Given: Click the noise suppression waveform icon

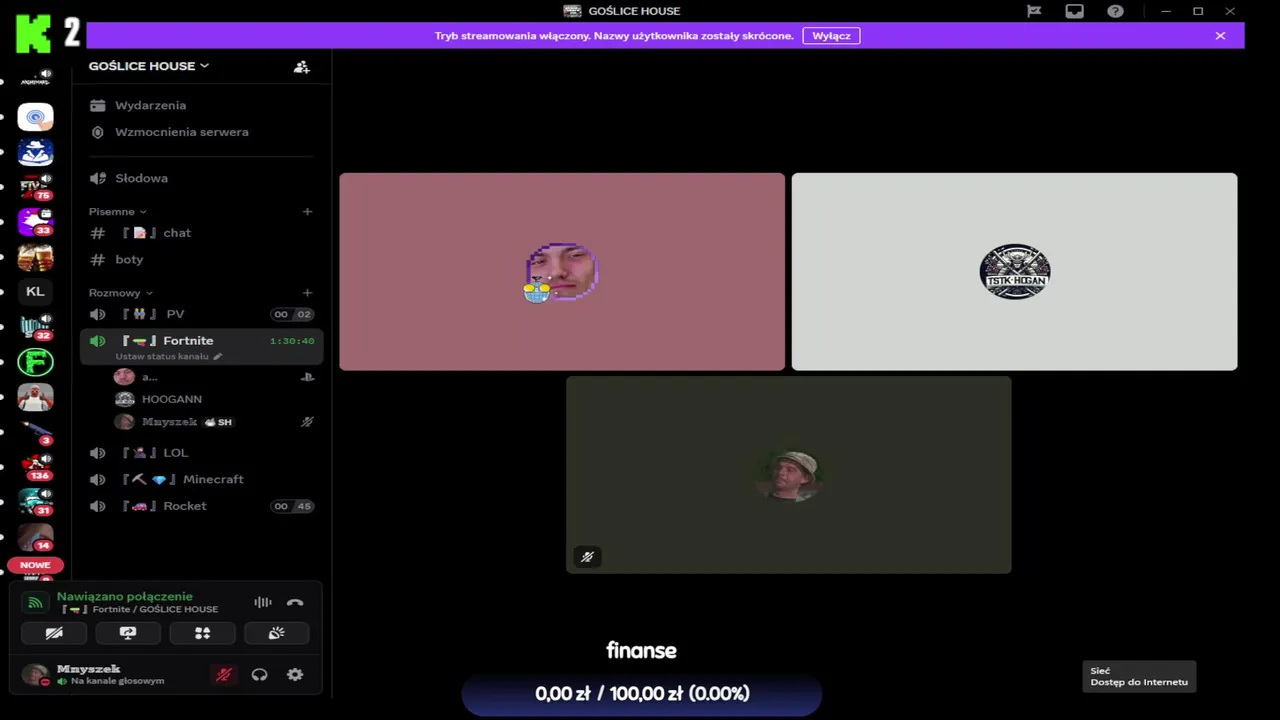Looking at the screenshot, I should pyautogui.click(x=262, y=602).
